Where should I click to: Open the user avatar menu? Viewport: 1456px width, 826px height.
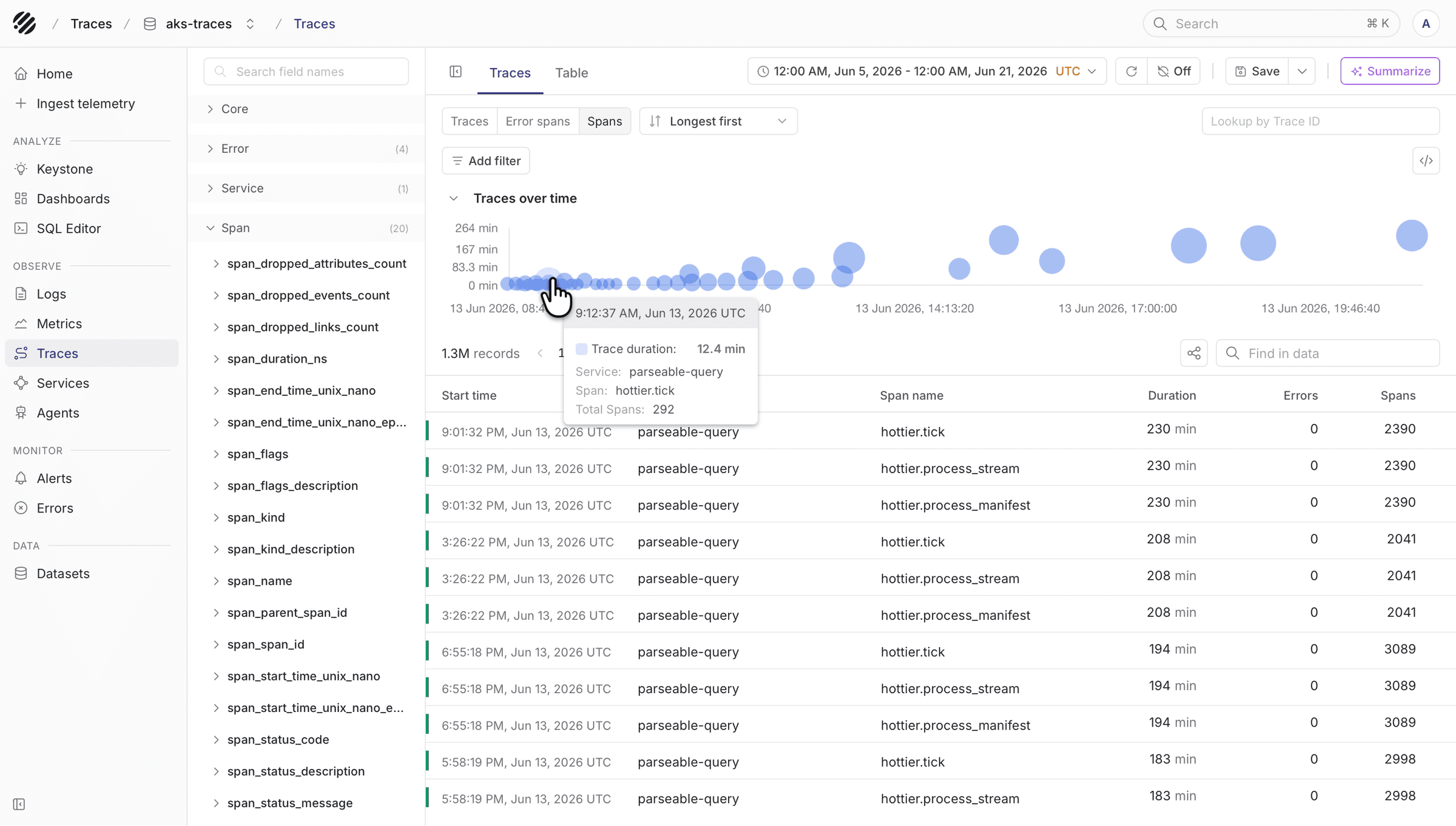coord(1426,24)
